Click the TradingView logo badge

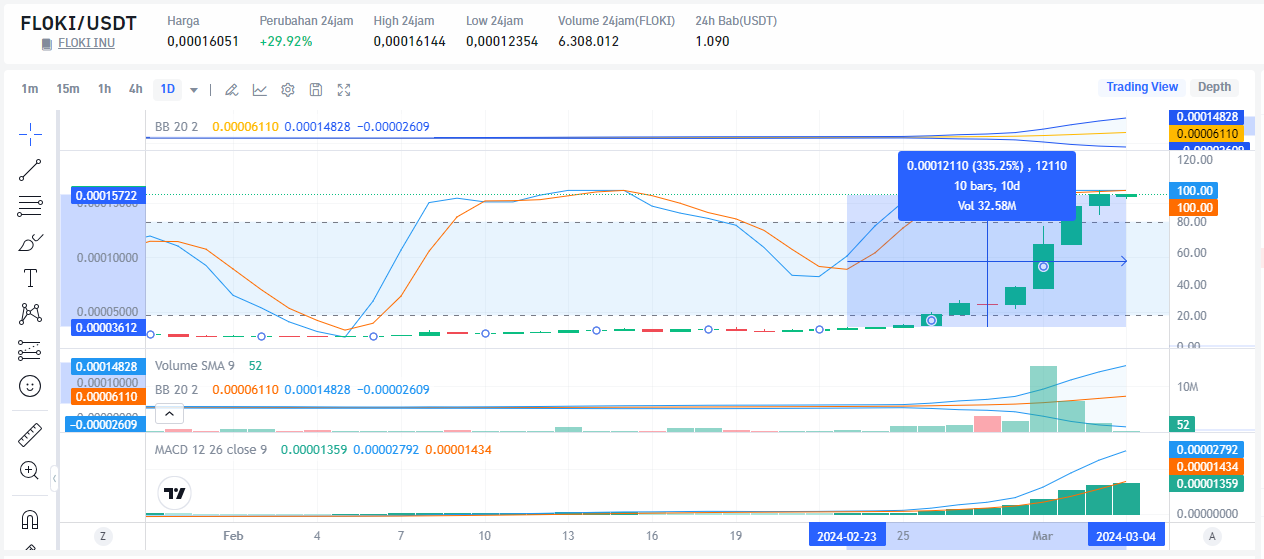point(176,493)
